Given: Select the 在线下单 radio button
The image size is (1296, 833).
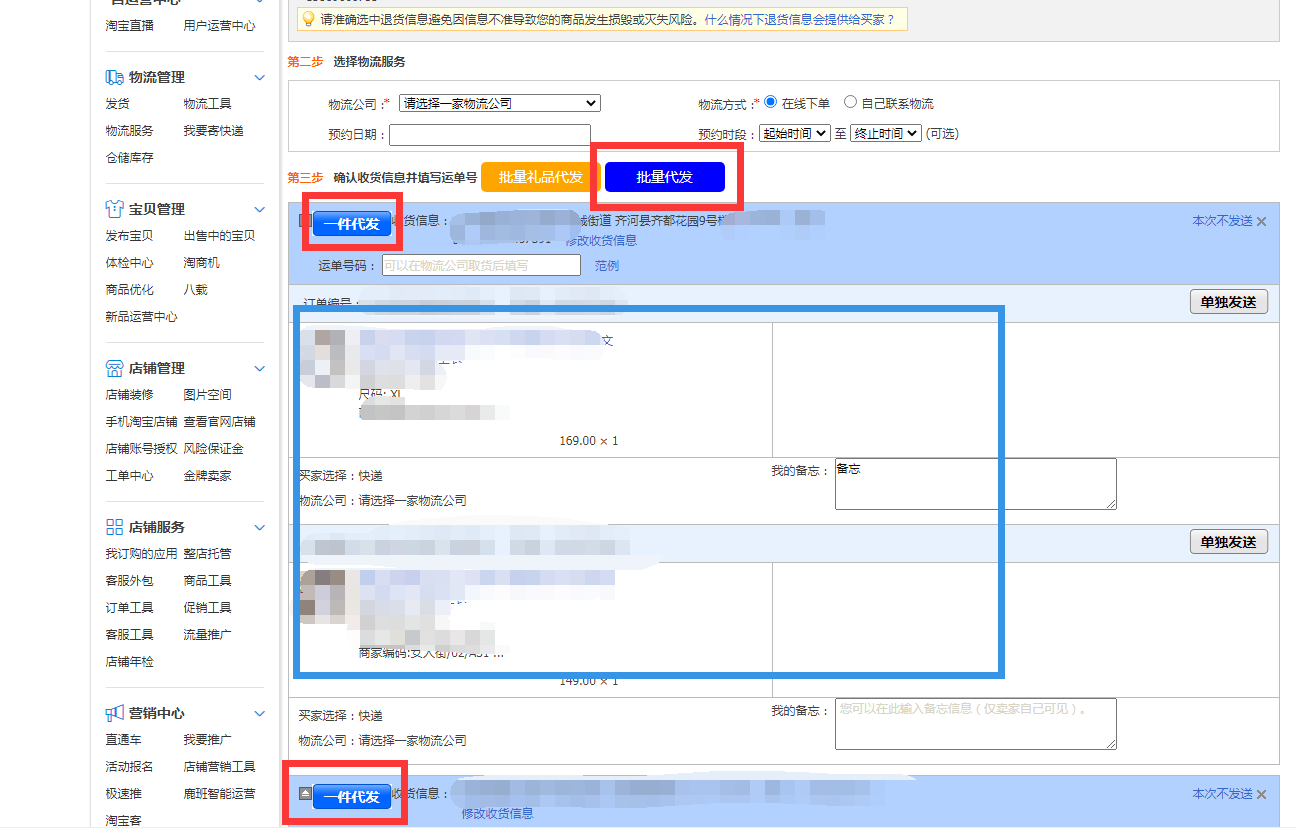Looking at the screenshot, I should [770, 102].
